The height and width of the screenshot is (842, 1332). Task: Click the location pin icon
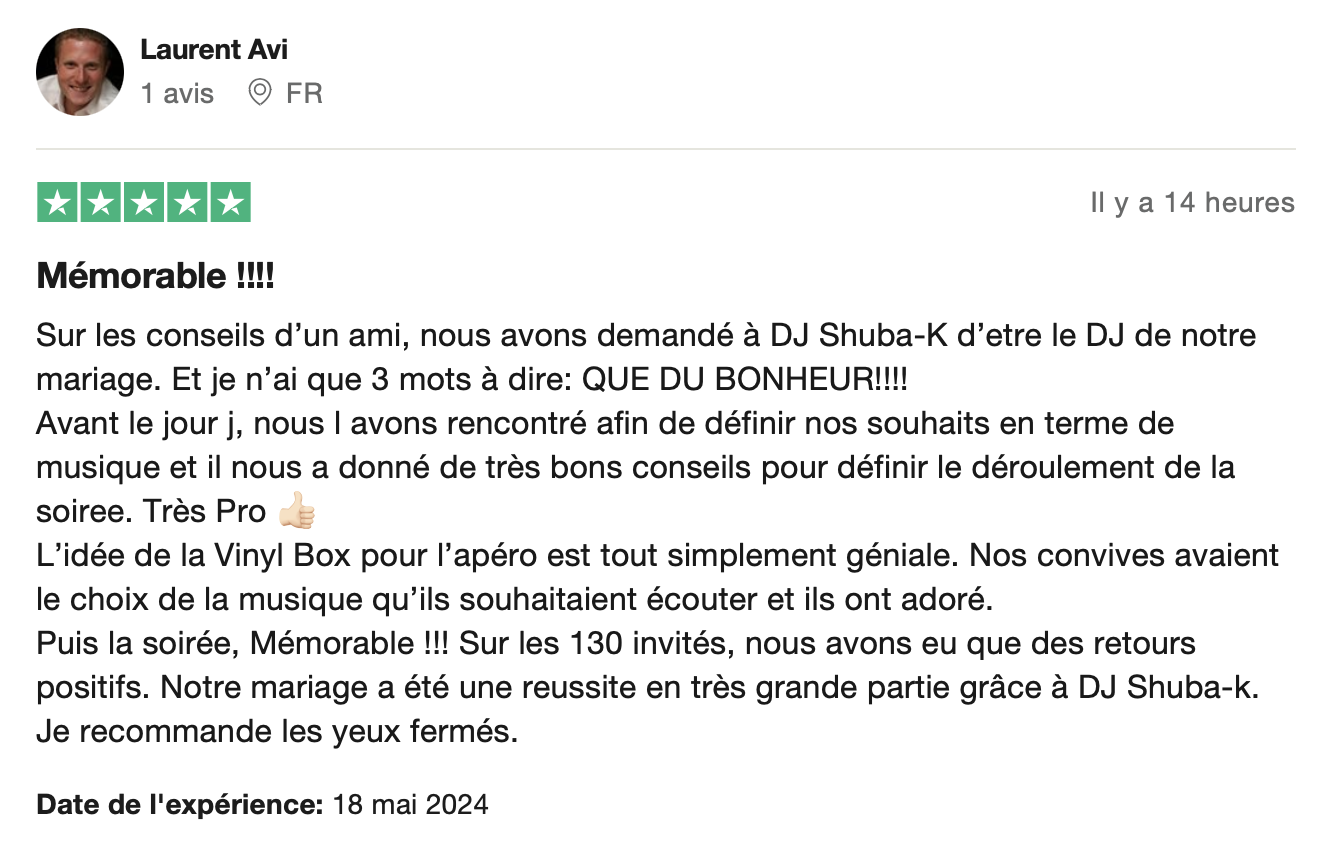(x=260, y=93)
